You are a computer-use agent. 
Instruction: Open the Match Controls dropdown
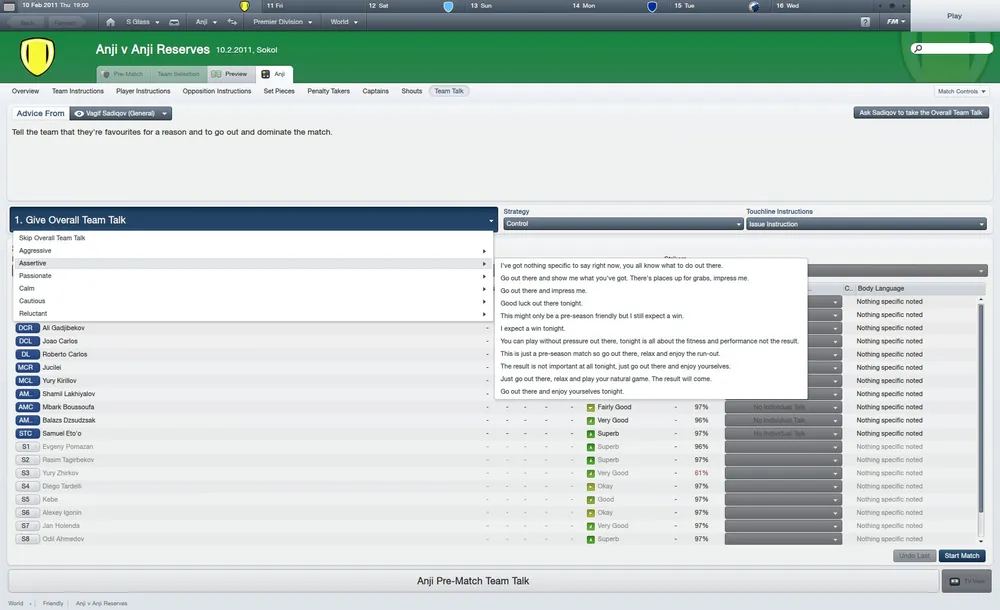click(x=961, y=91)
